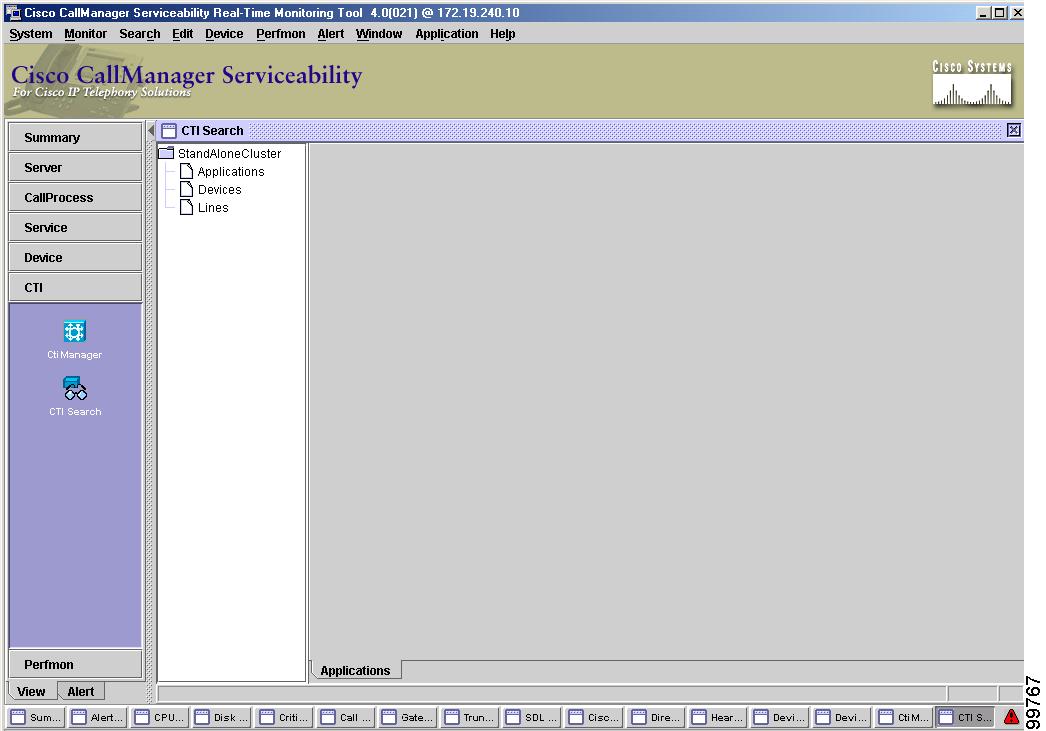Select the Applications tab at bottom
The image size is (1046, 731).
[x=356, y=670]
